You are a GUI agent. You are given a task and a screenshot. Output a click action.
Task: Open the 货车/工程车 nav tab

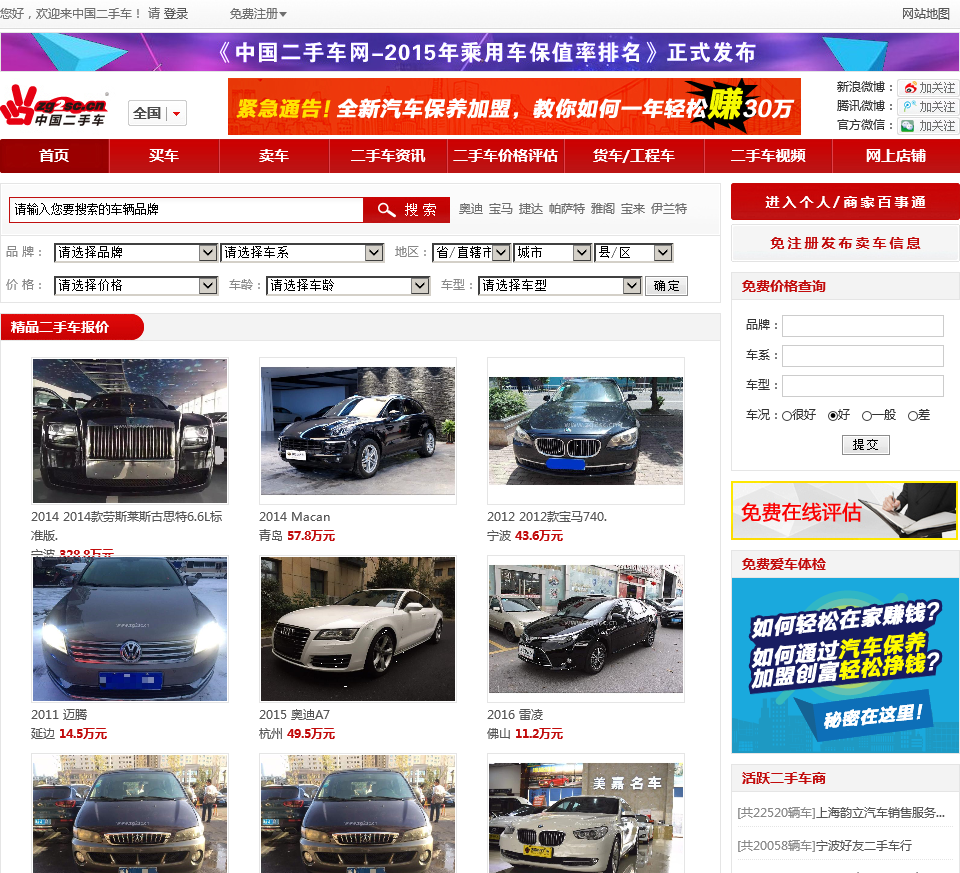click(x=634, y=156)
